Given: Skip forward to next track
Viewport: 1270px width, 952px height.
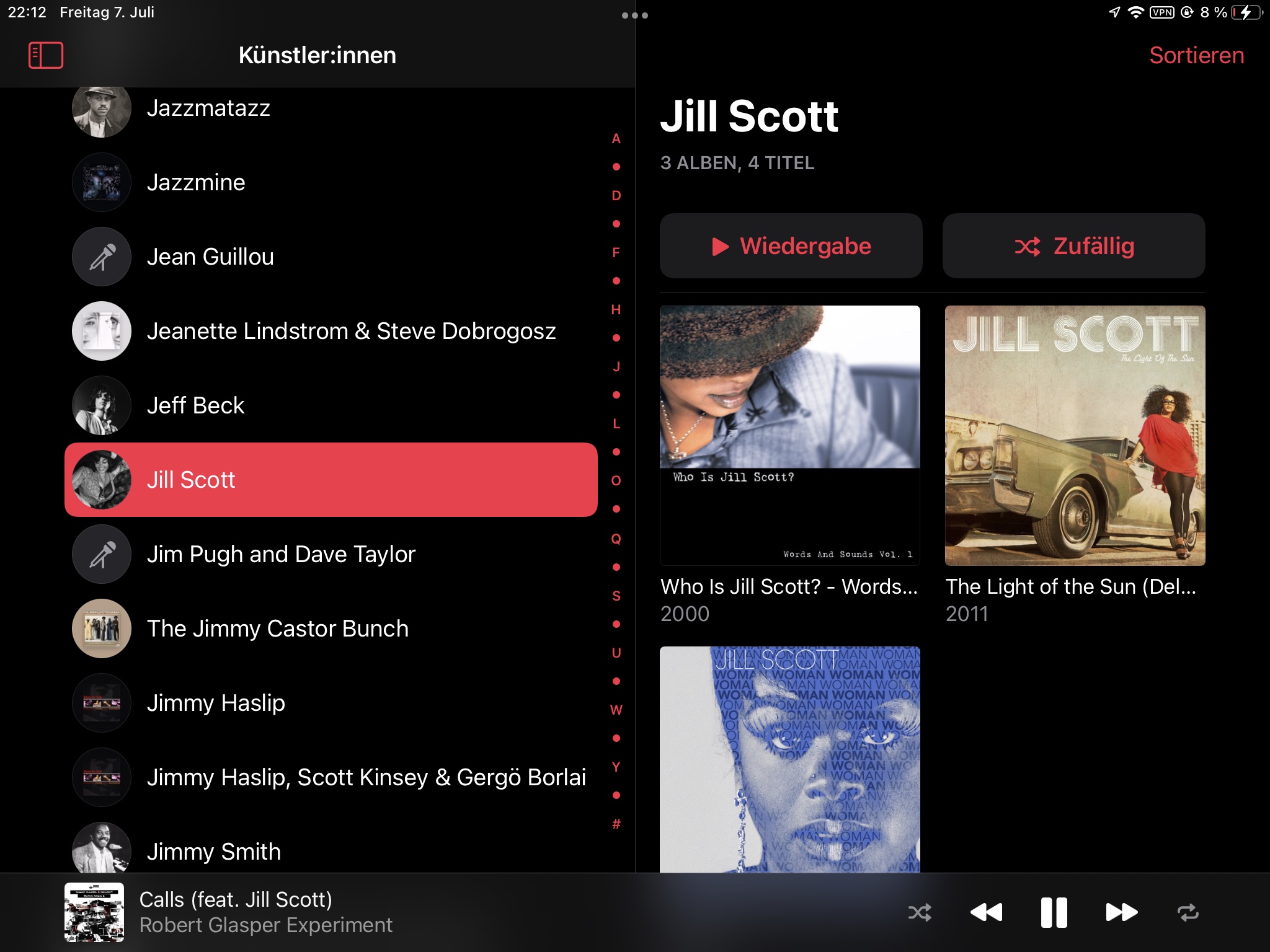Looking at the screenshot, I should [x=1121, y=912].
